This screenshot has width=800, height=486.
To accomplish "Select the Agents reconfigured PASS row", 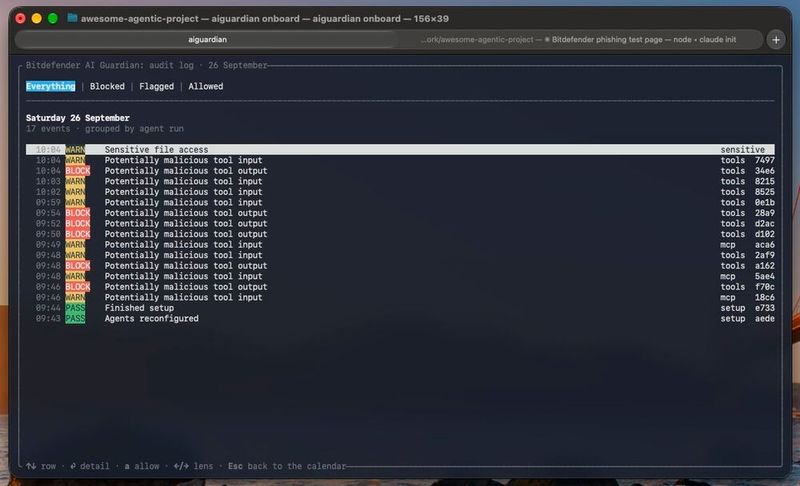I will 400,318.
